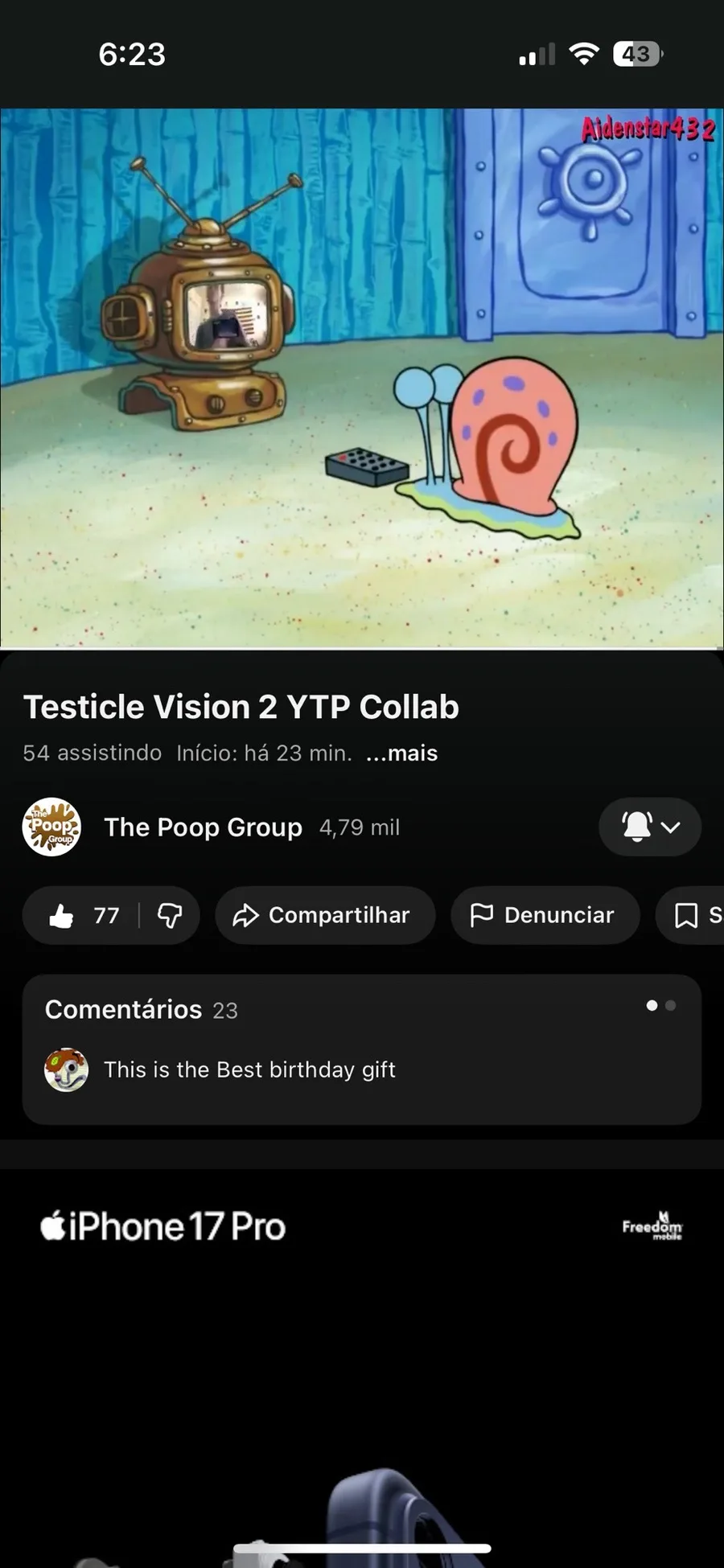Image resolution: width=724 pixels, height=1568 pixels.
Task: Tap the Wi-Fi status icon
Action: (x=584, y=54)
